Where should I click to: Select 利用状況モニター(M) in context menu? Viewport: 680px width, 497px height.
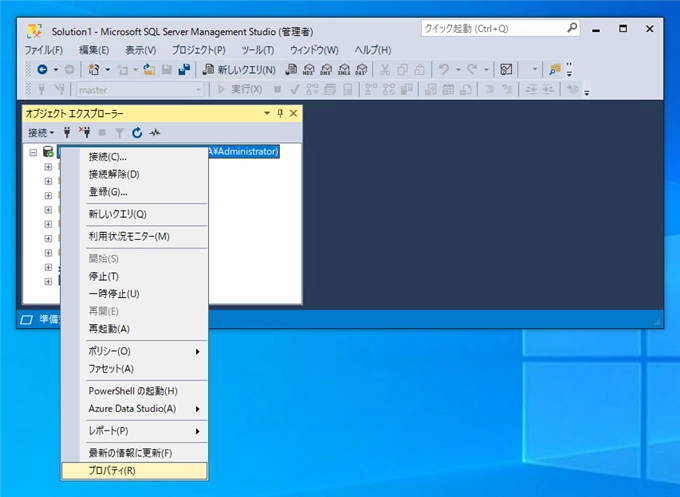pyautogui.click(x=134, y=237)
